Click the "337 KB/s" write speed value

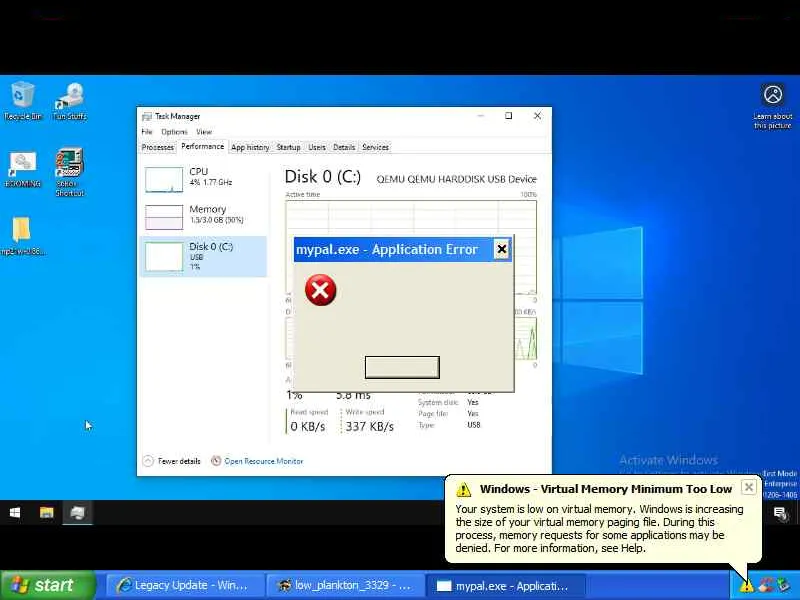pyautogui.click(x=370, y=427)
